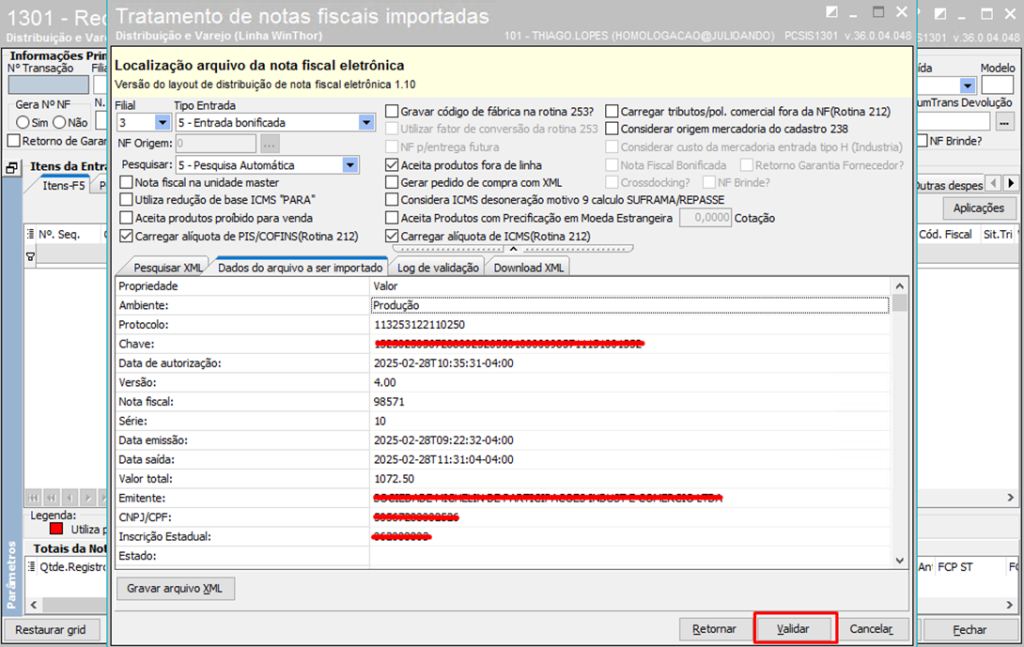The image size is (1024, 647).
Task: Click the red legend color box
Action: (x=57, y=528)
